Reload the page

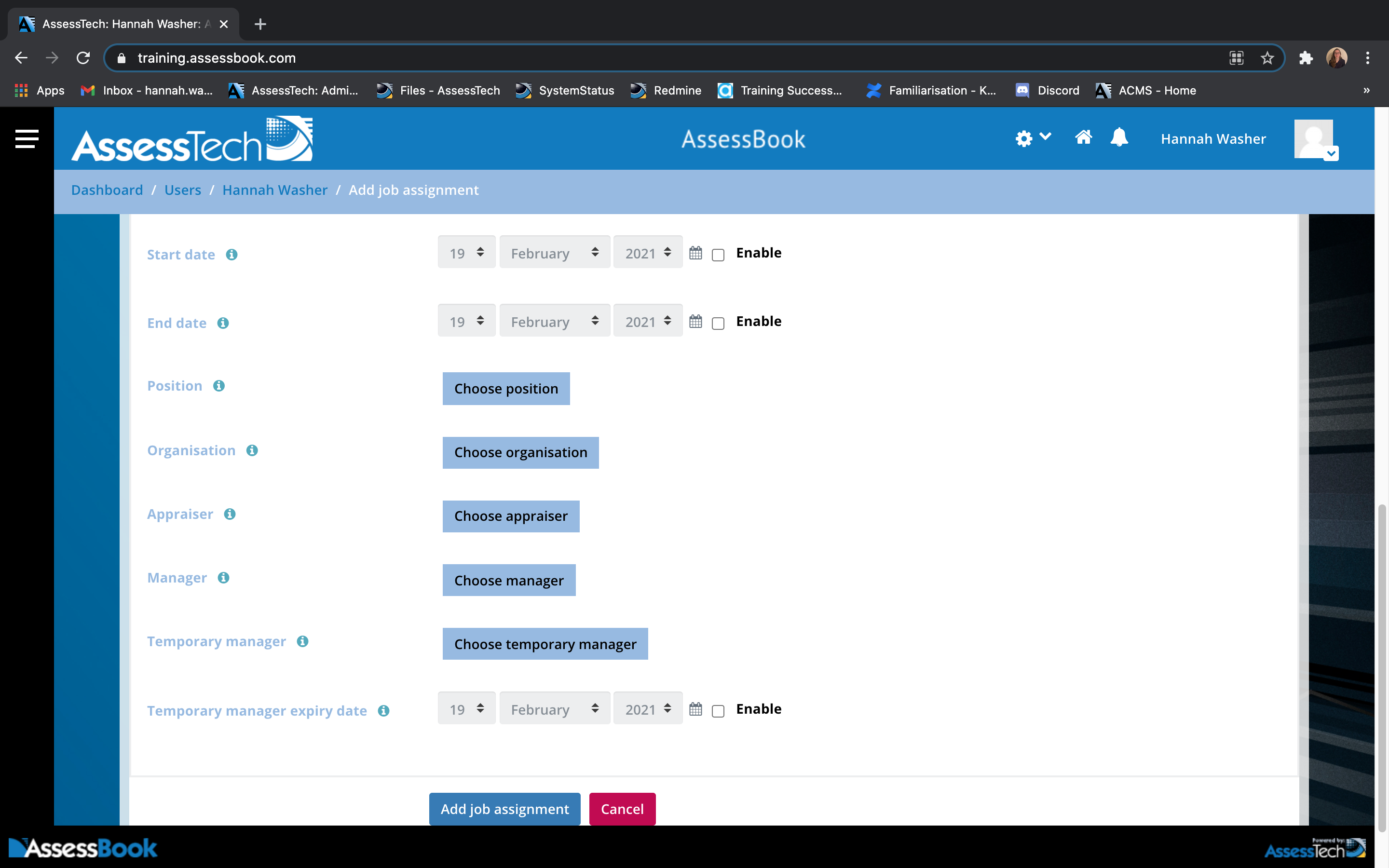tap(83, 58)
